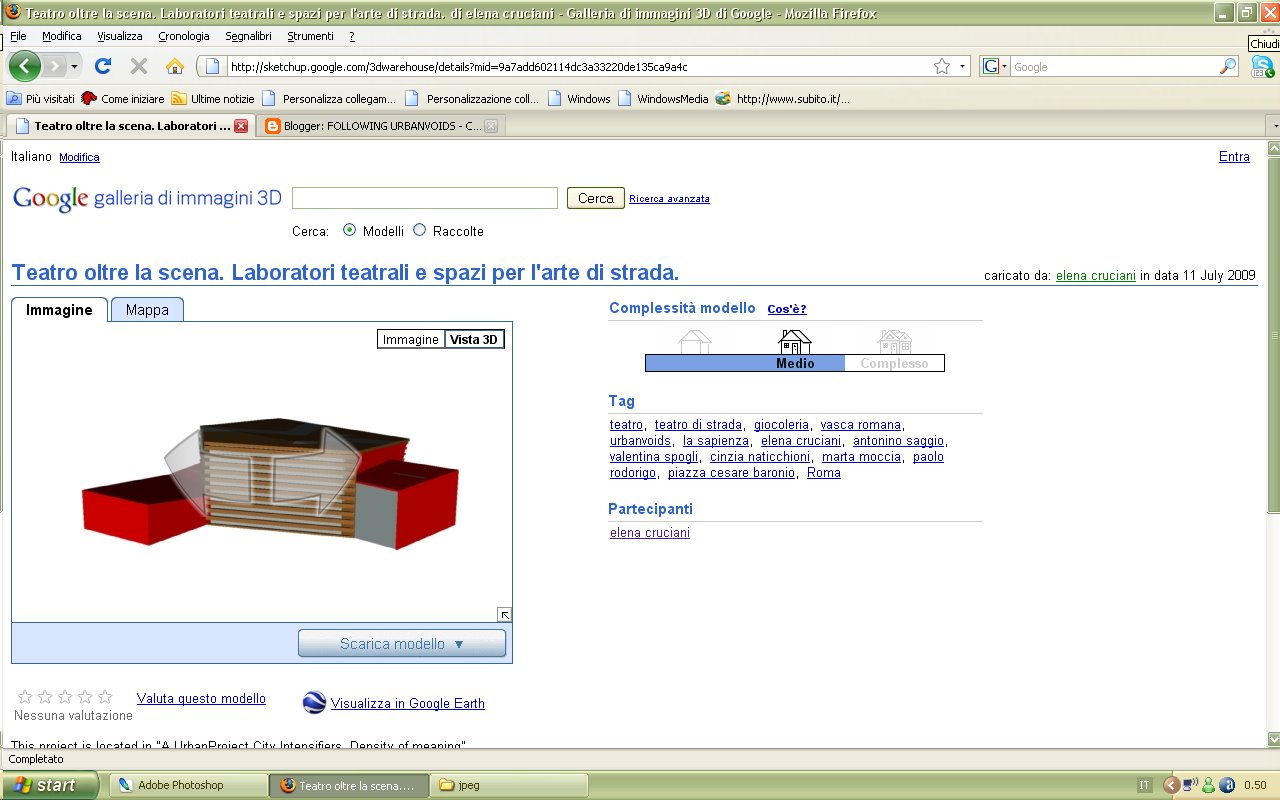The width and height of the screenshot is (1280, 800).
Task: Click in the 3D gallery search field
Action: pos(425,198)
